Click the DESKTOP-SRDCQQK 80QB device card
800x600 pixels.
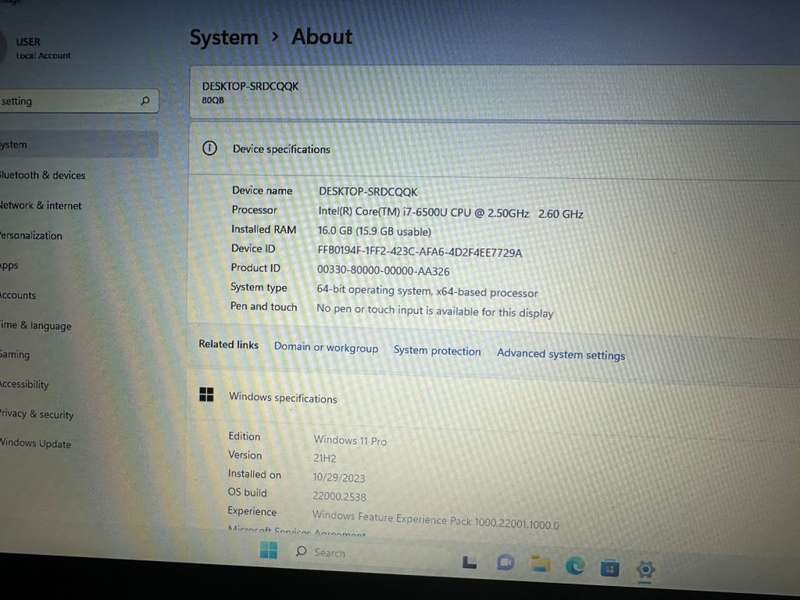(495, 93)
